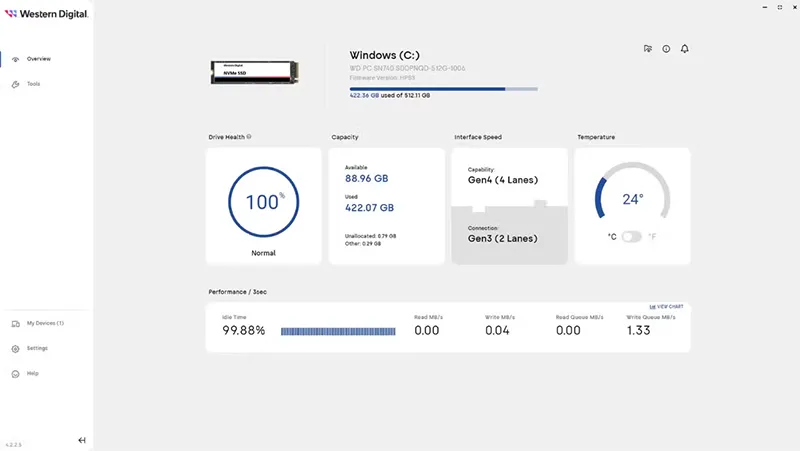
Task: Click the VIEW CHART link
Action: click(669, 306)
